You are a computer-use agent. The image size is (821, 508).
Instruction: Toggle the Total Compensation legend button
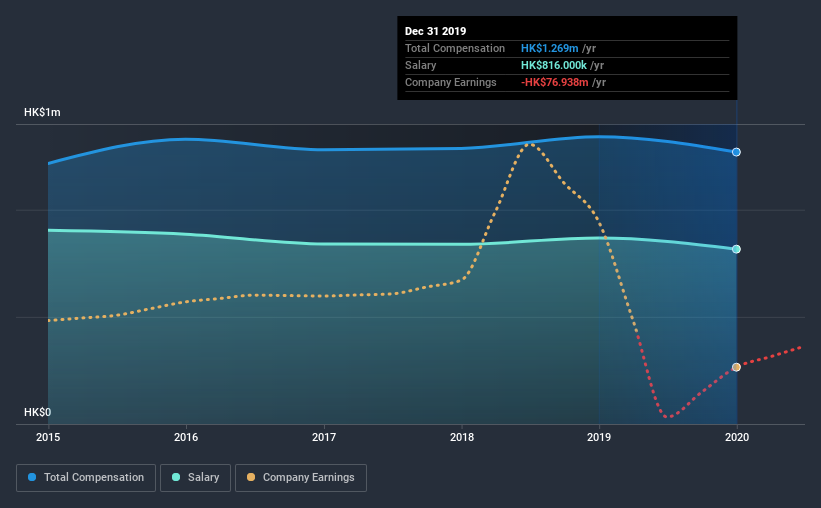pyautogui.click(x=86, y=478)
